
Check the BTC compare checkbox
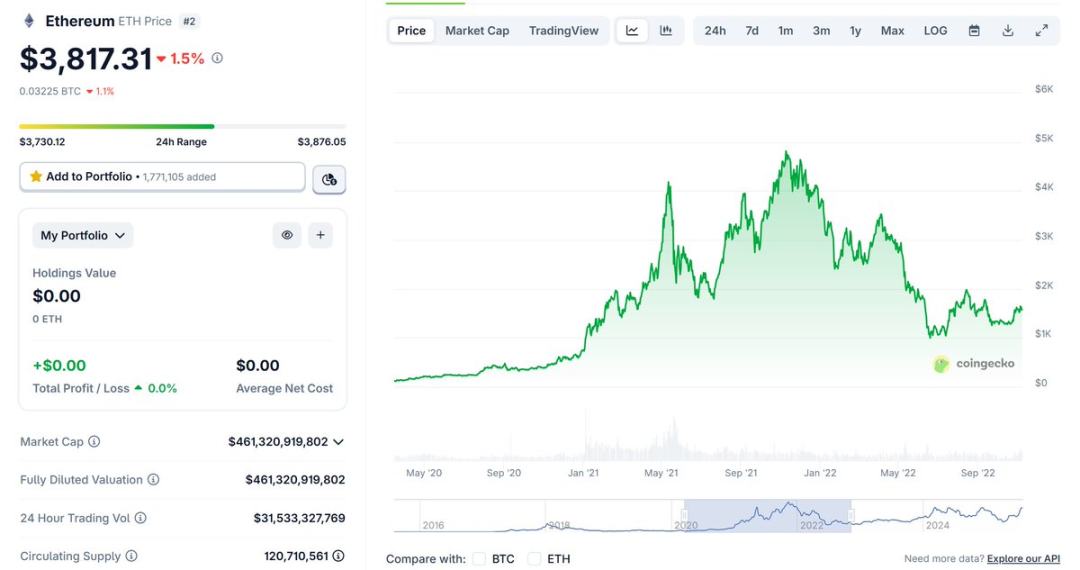point(479,559)
